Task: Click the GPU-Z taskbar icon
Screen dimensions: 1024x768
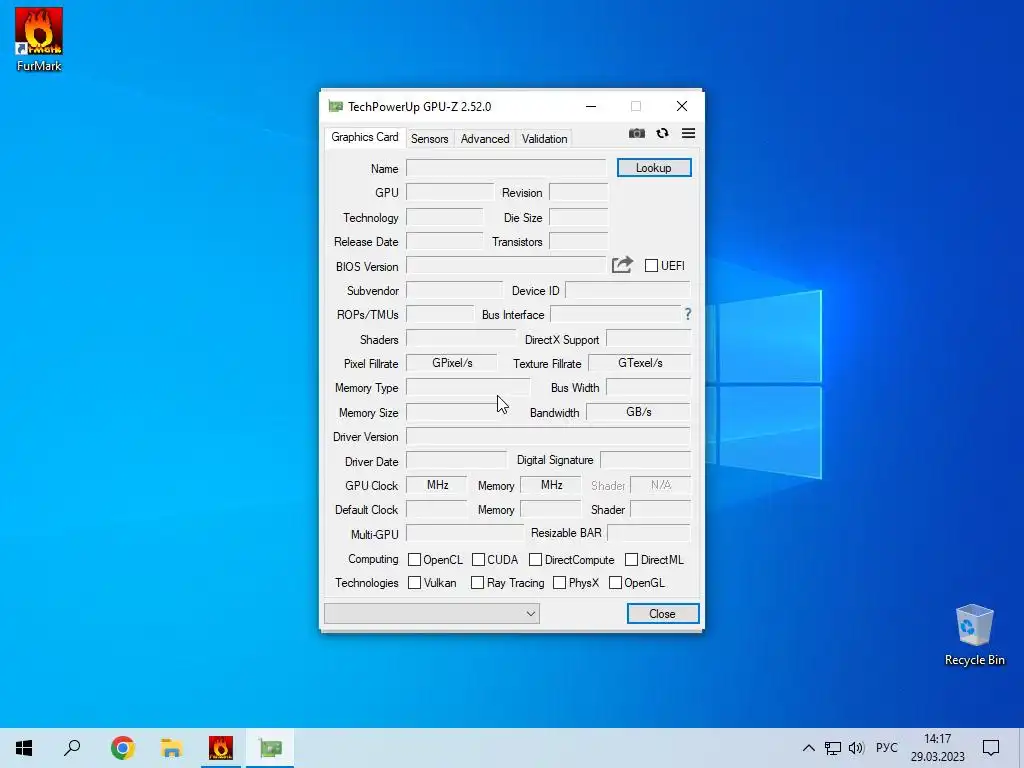Action: point(270,748)
